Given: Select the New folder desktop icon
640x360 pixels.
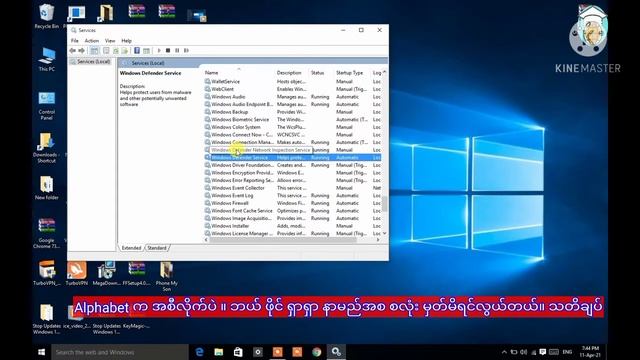Looking at the screenshot, I should (47, 188).
